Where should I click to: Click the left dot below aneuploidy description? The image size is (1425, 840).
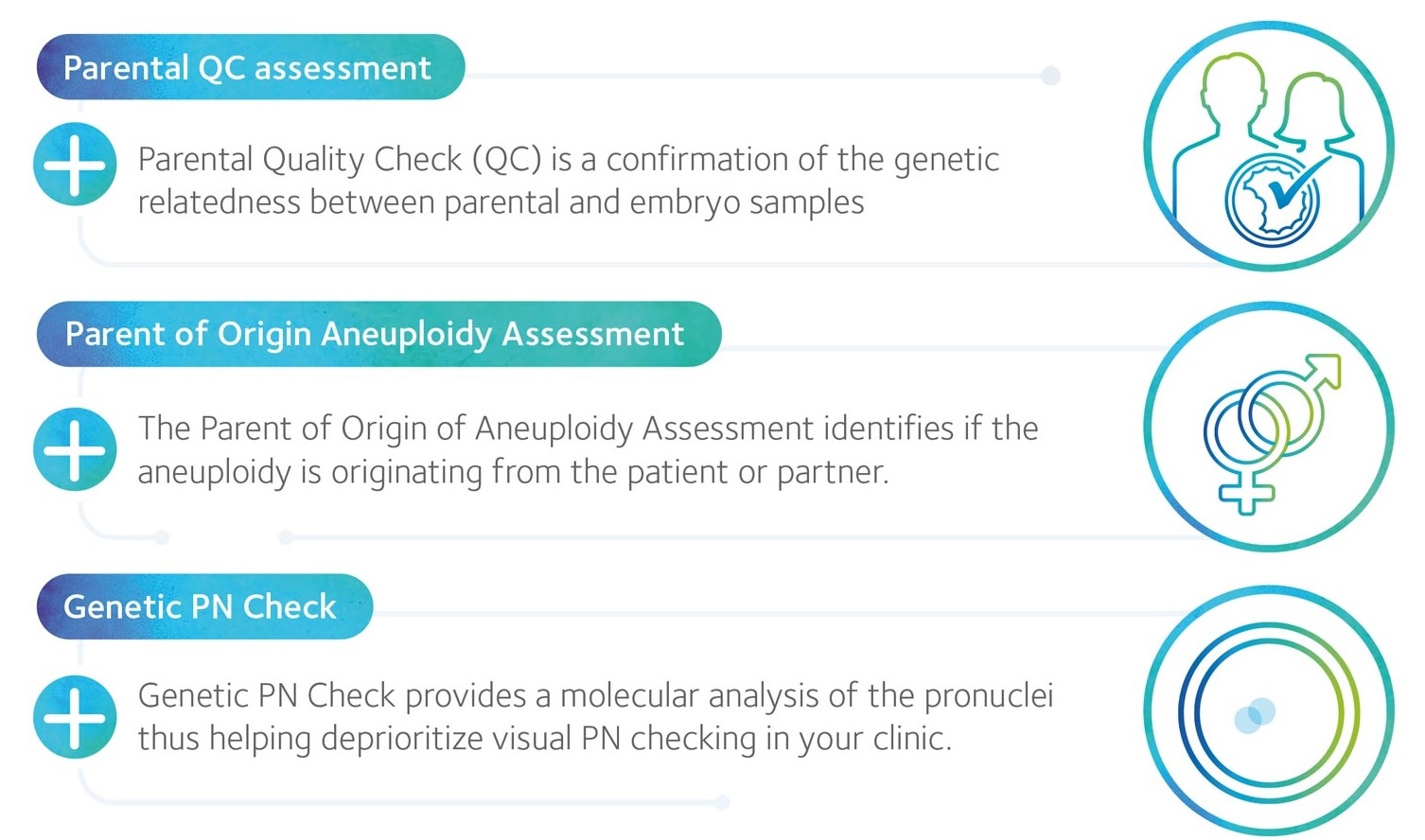163,537
